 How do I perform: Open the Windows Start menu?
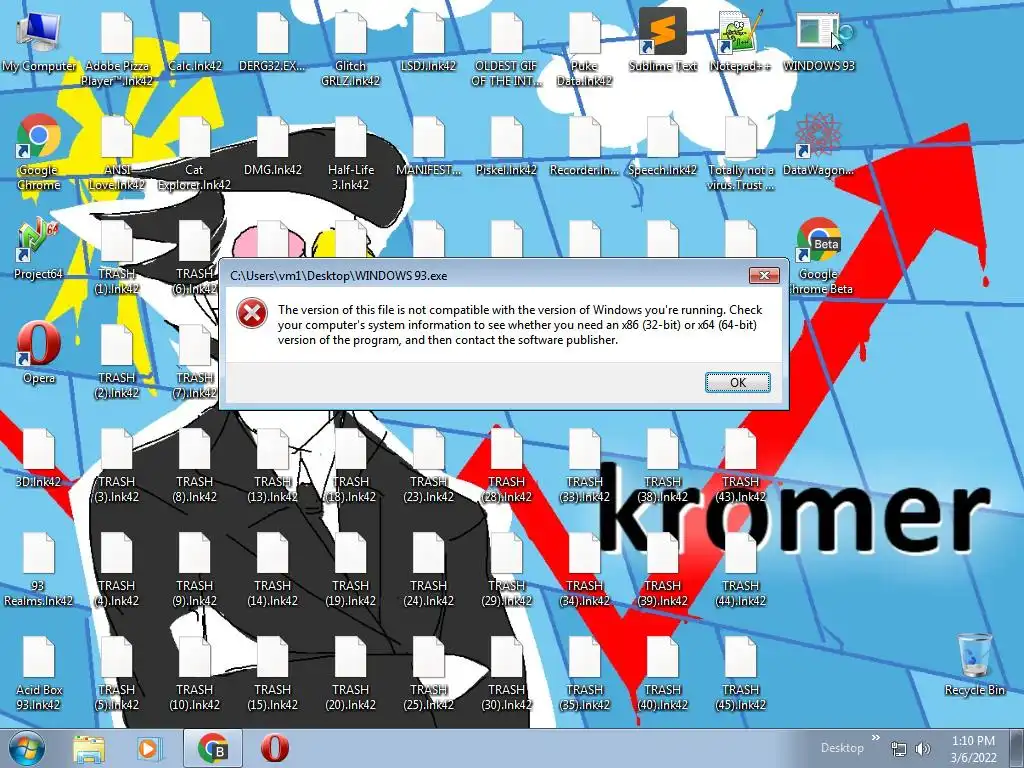point(27,748)
